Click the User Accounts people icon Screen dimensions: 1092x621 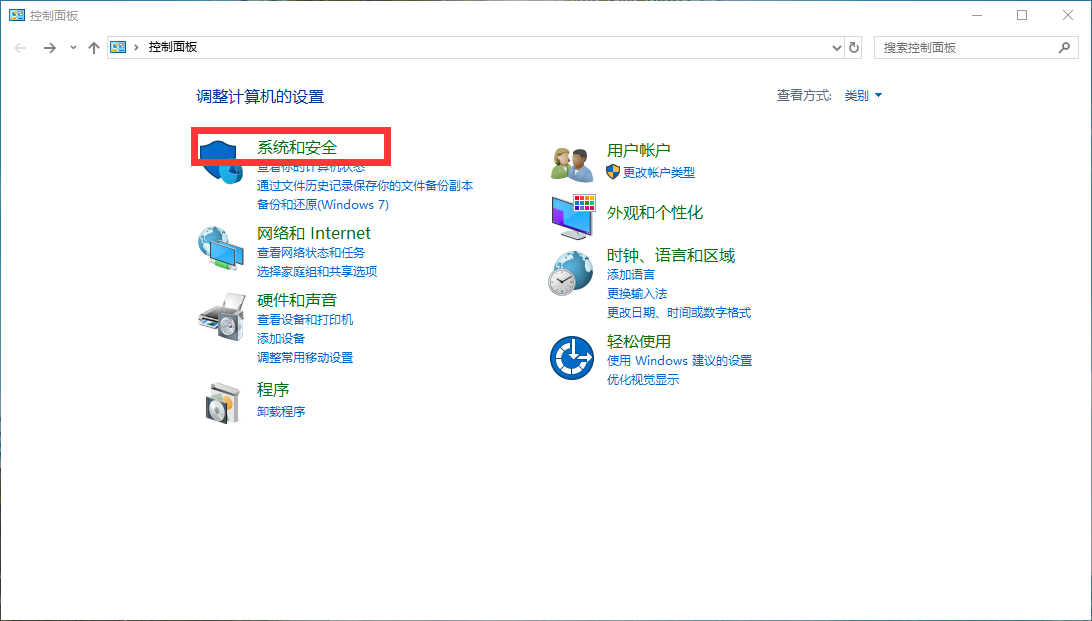click(573, 163)
